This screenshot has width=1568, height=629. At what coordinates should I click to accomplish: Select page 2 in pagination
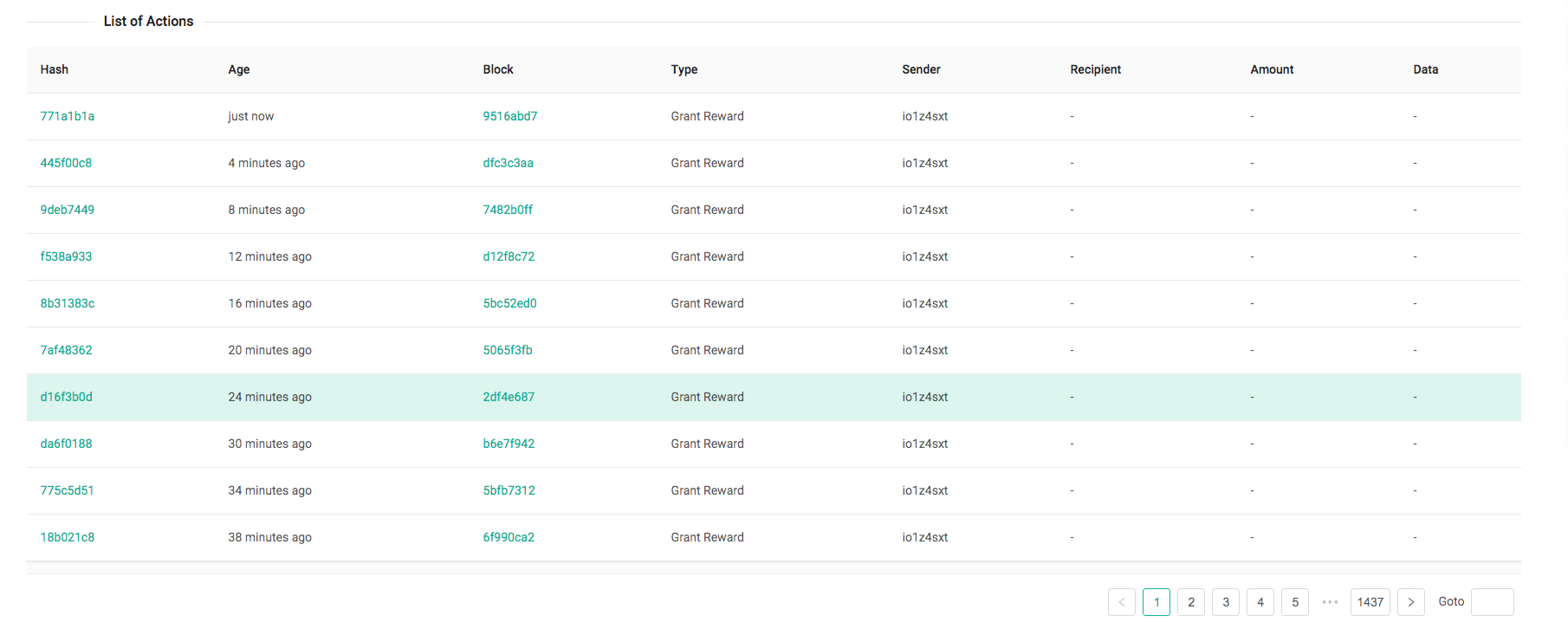[x=1191, y=602]
